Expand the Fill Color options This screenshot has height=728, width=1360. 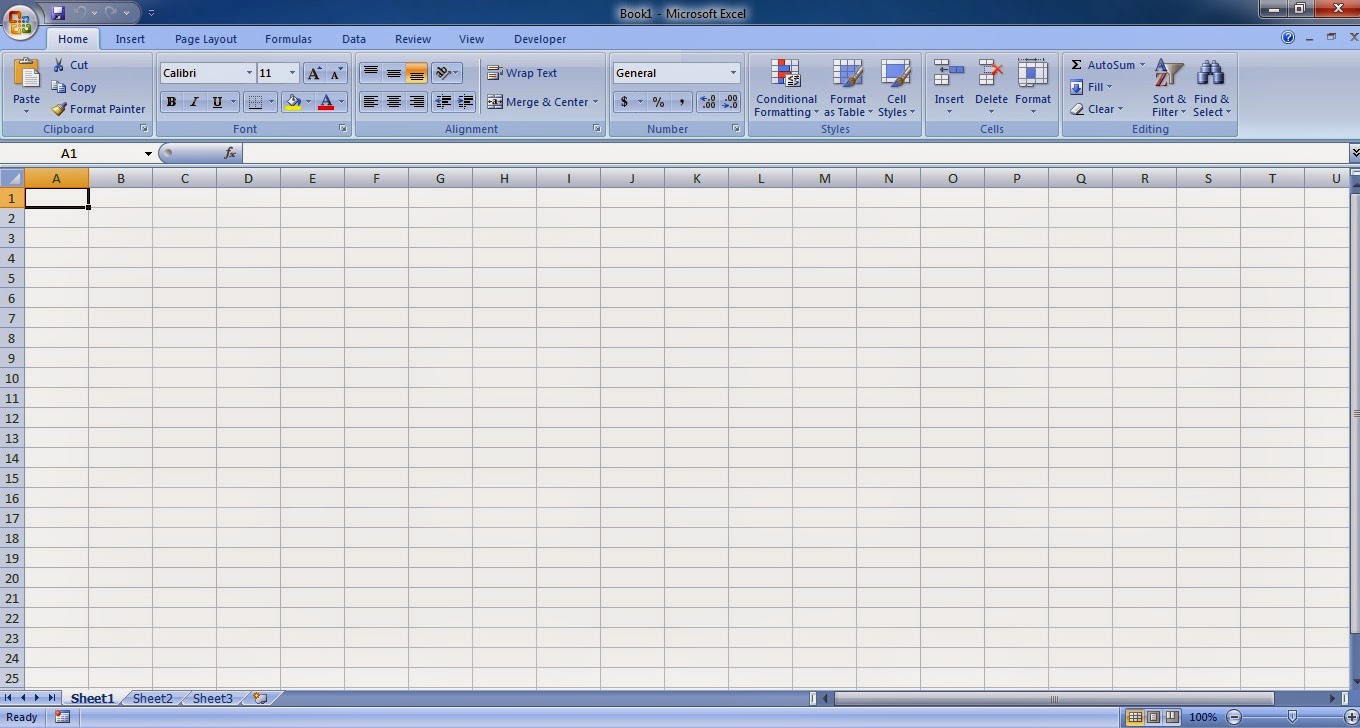click(308, 102)
